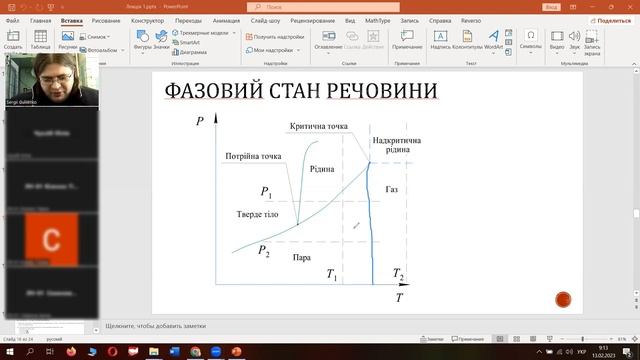Open Normal view in status bar

(x=500, y=339)
